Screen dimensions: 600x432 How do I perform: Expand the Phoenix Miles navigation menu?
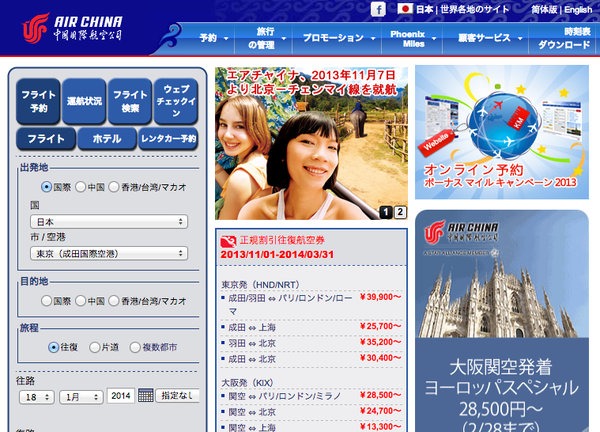click(412, 39)
